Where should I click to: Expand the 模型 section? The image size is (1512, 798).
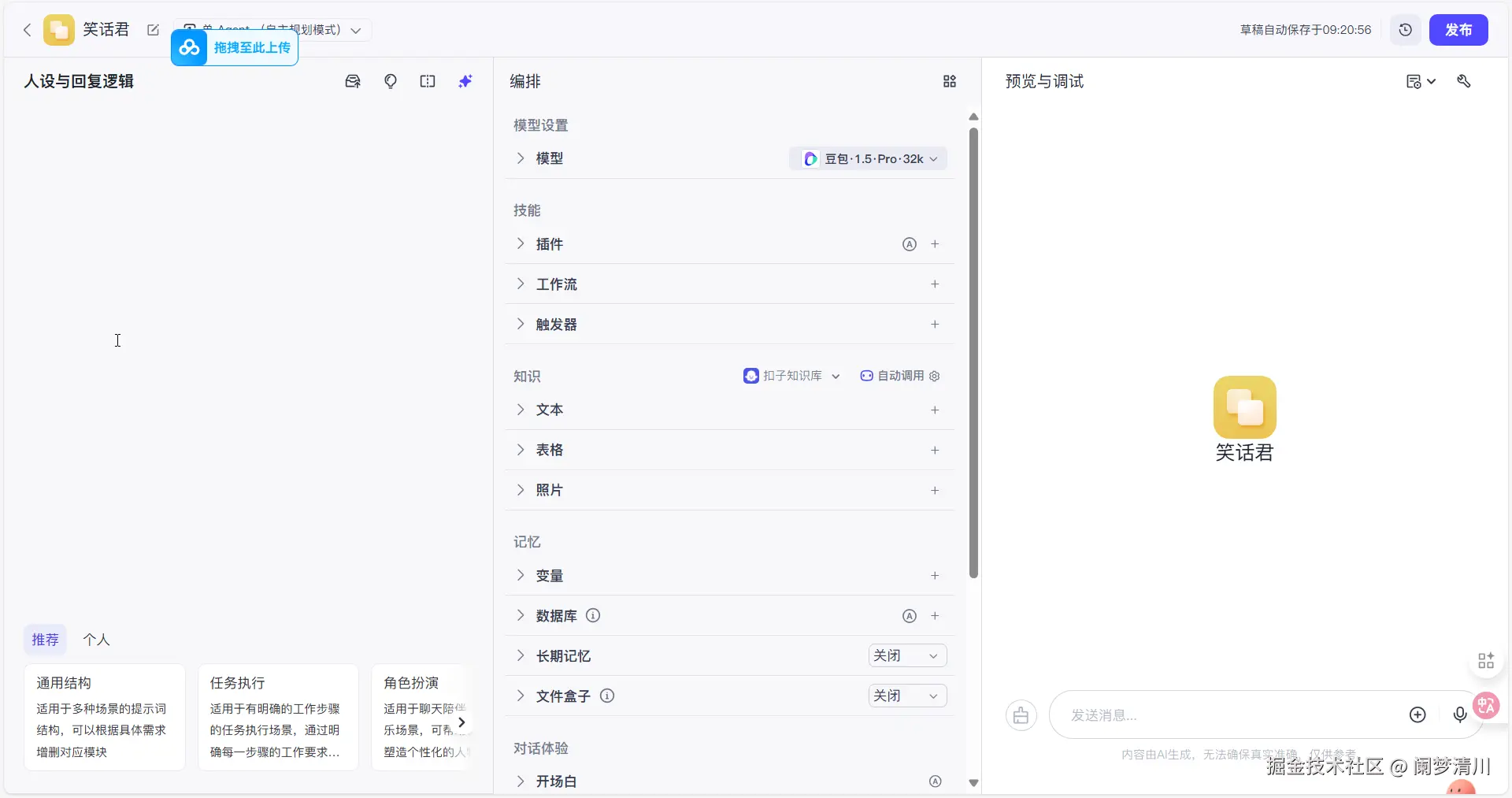pos(521,158)
